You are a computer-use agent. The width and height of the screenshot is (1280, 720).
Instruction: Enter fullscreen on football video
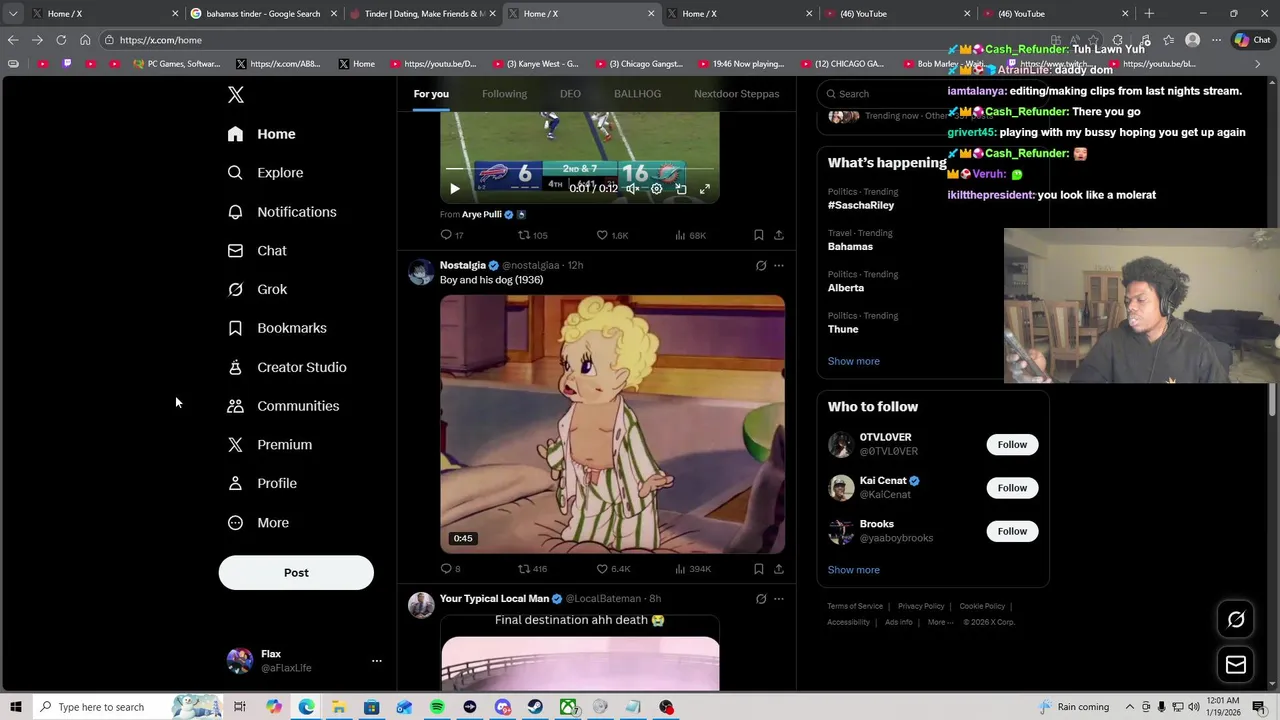click(x=705, y=189)
